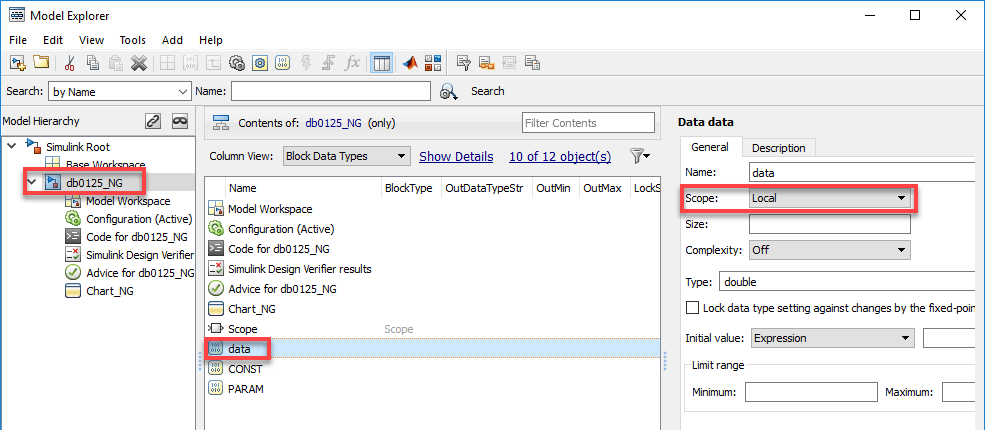
Task: Open the Tools menu
Action: point(133,40)
